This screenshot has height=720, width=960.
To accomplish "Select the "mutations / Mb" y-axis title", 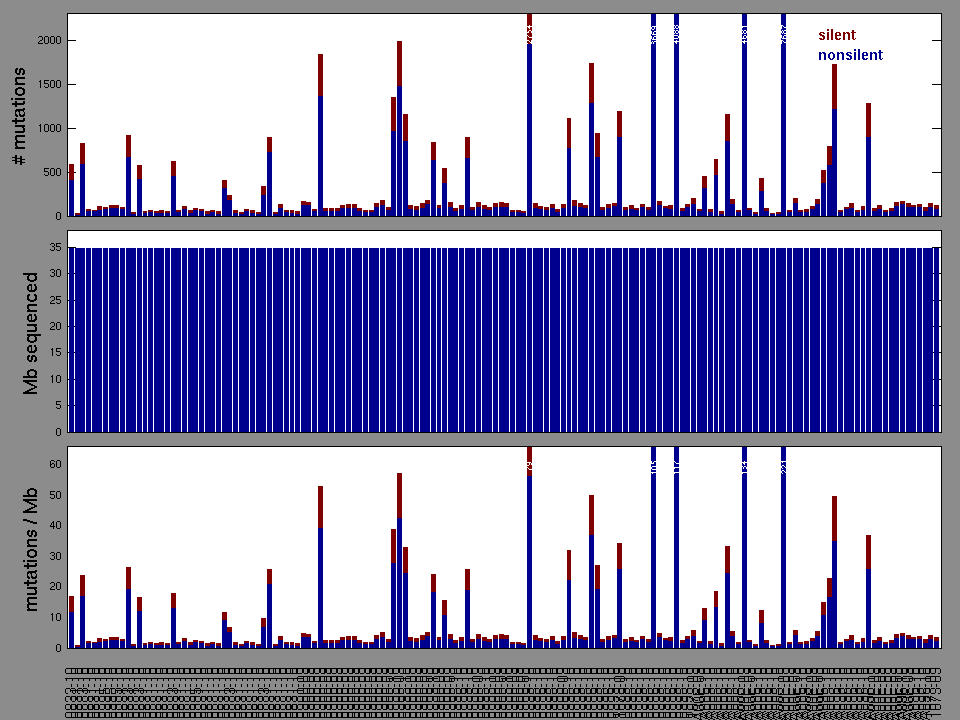I will [x=30, y=548].
